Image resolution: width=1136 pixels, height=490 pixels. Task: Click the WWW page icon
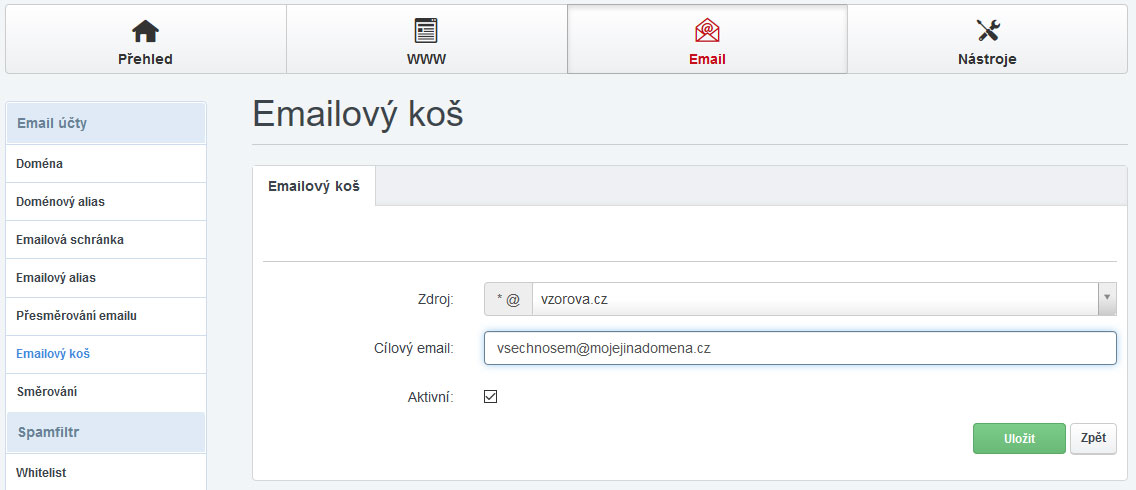click(x=426, y=31)
